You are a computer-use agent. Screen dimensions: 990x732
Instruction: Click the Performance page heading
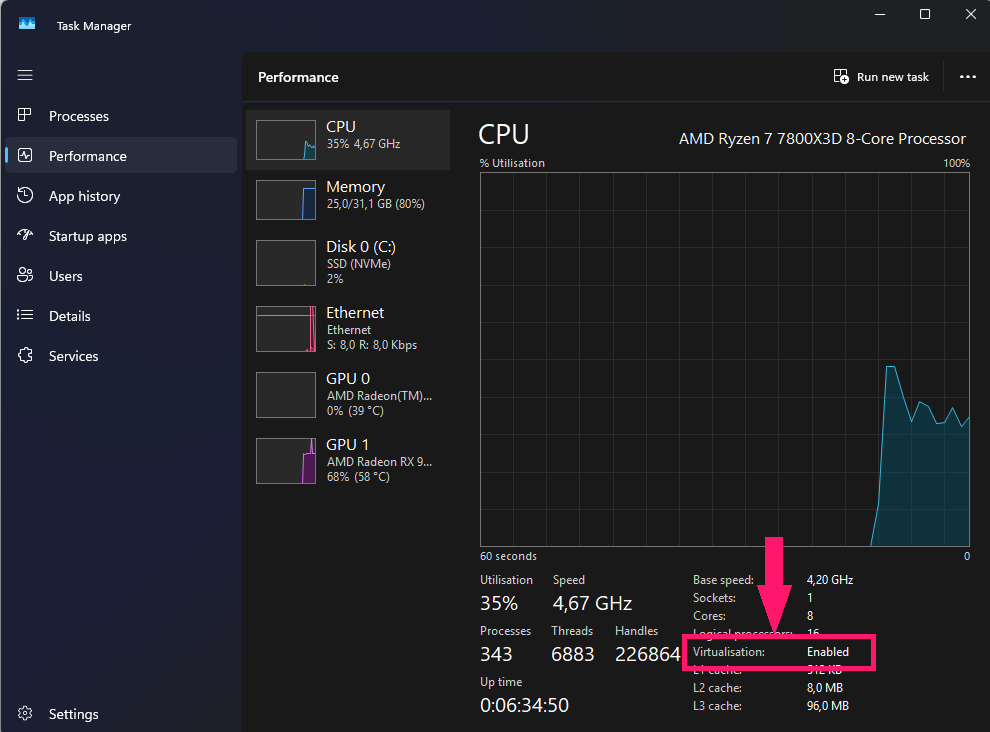pyautogui.click(x=298, y=77)
